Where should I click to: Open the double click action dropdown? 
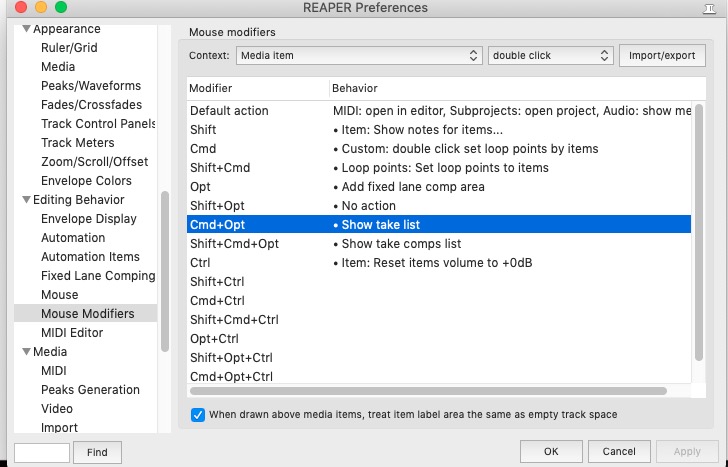[x=550, y=56]
